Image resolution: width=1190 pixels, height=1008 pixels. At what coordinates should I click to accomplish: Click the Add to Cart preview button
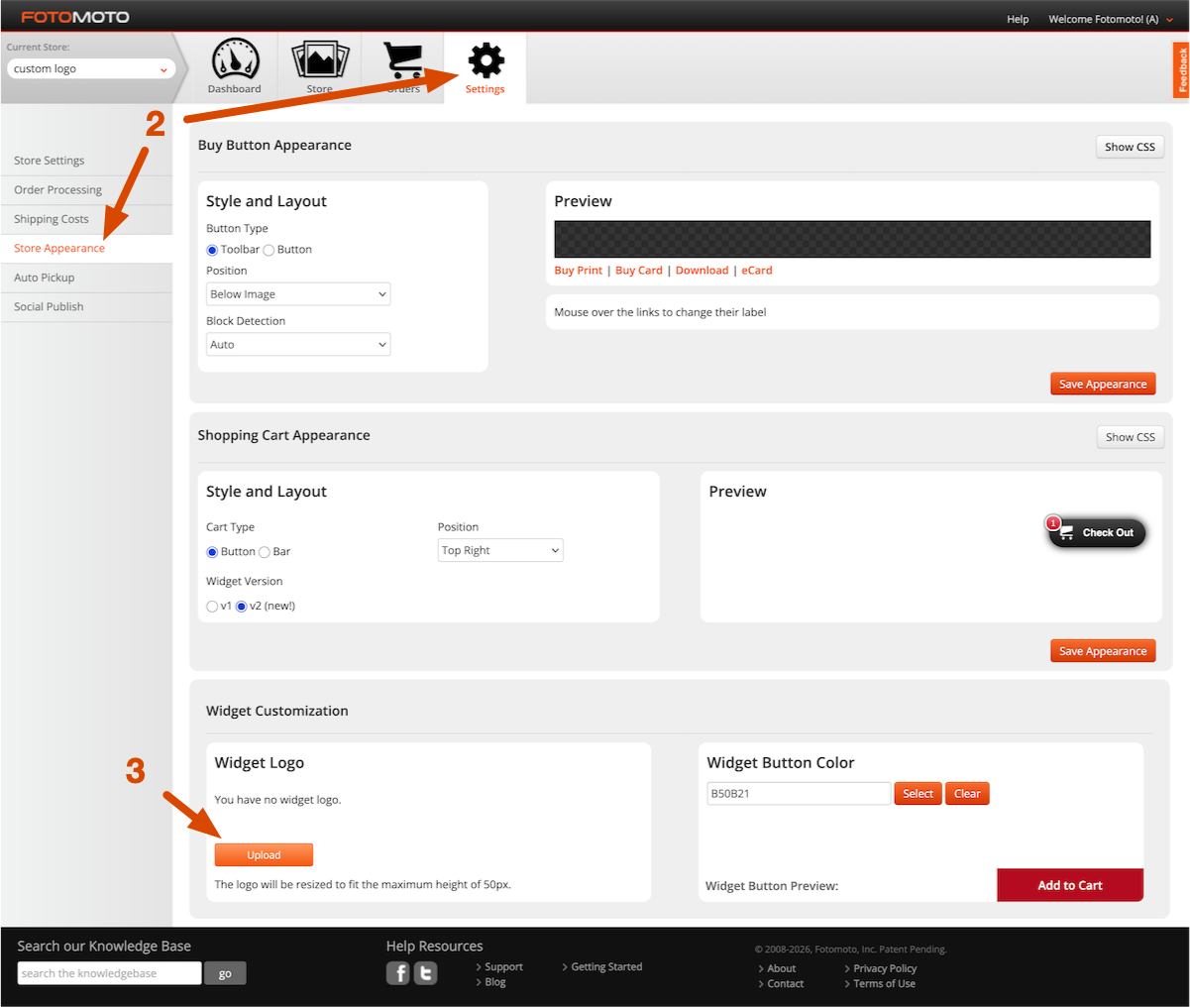pyautogui.click(x=1070, y=885)
